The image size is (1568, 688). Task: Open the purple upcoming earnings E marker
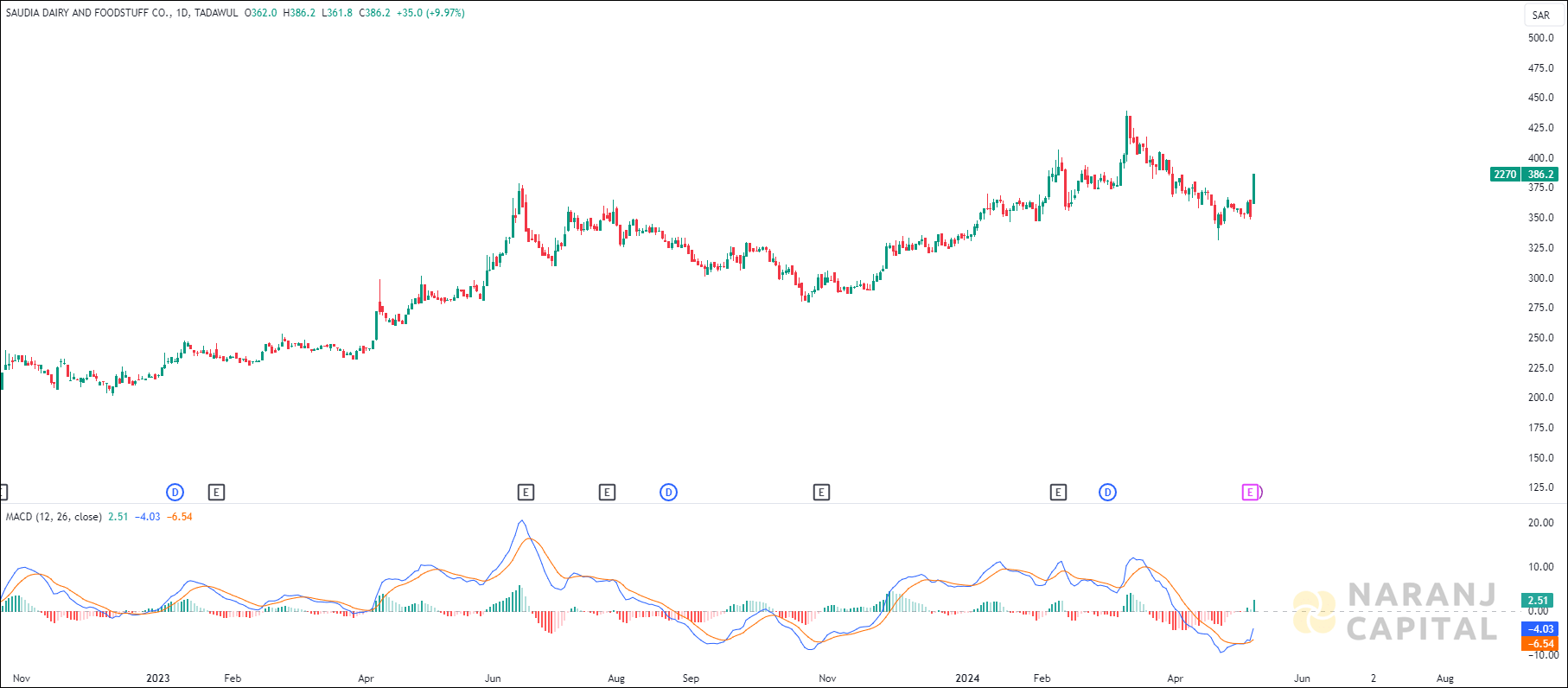coord(1250,493)
